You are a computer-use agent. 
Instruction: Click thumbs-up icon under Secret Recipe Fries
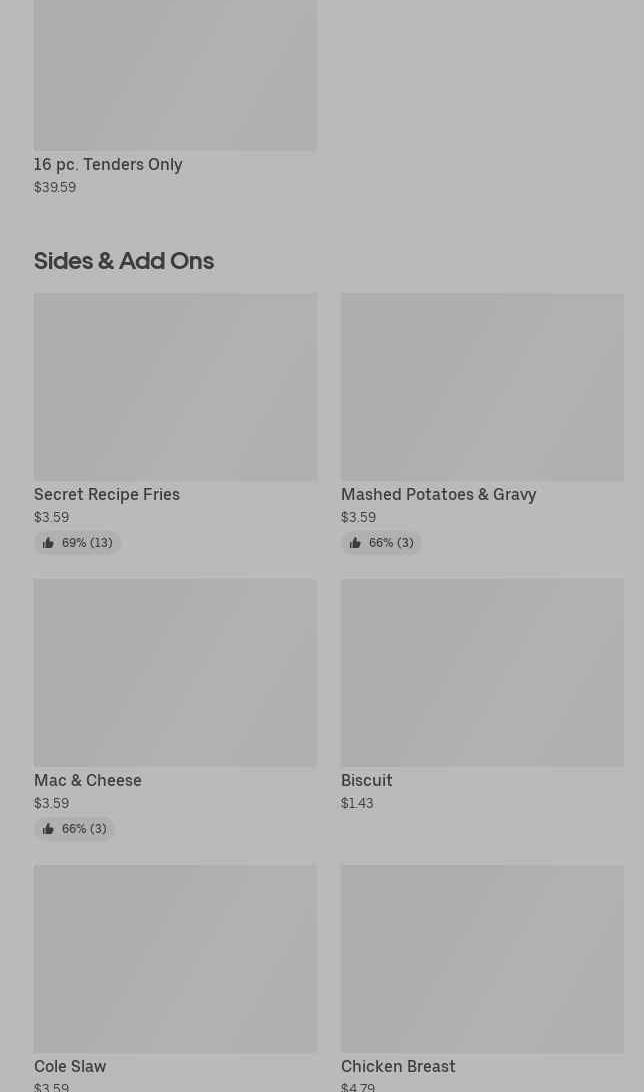[48, 543]
